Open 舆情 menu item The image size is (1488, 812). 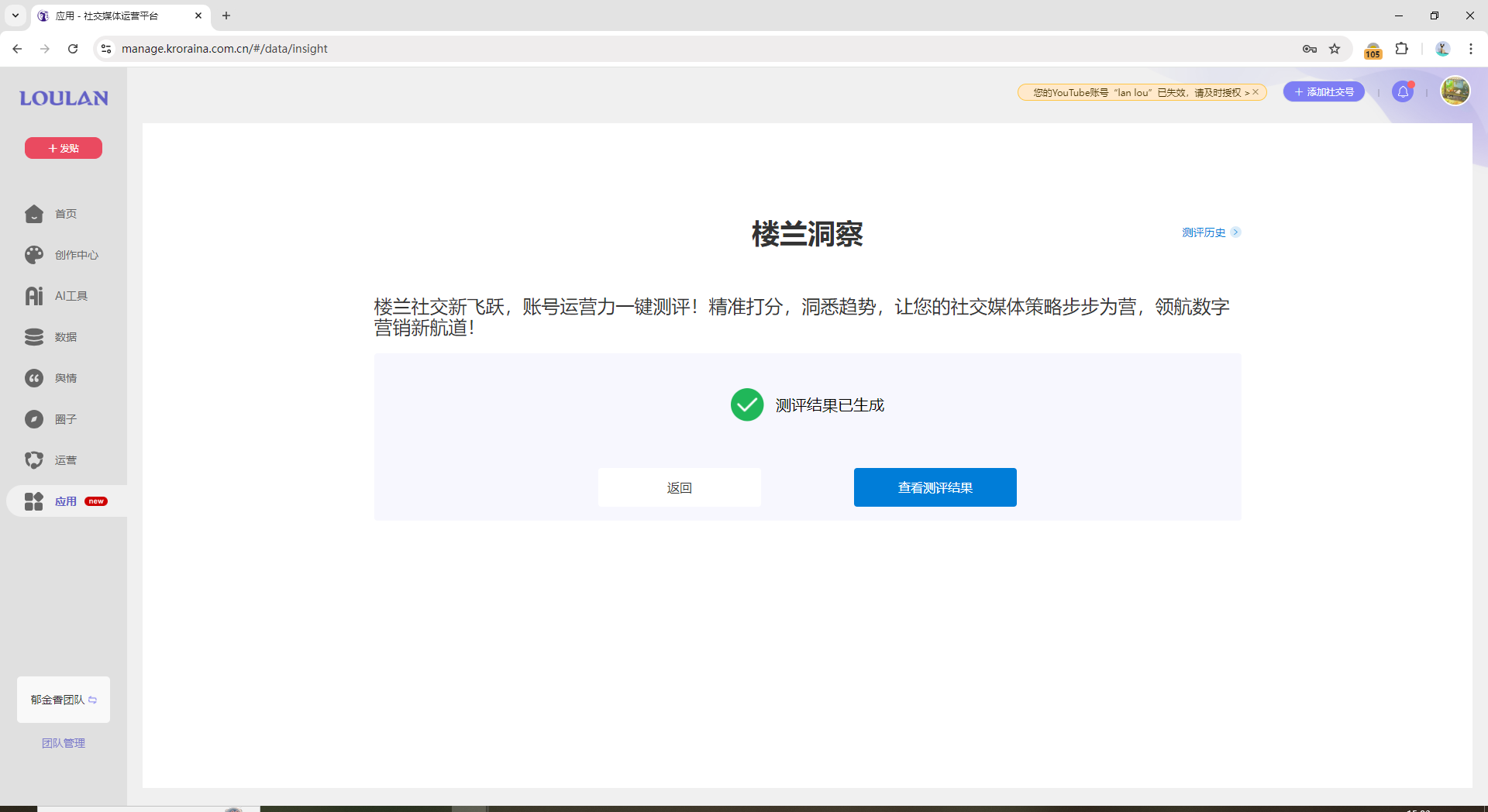[66, 378]
